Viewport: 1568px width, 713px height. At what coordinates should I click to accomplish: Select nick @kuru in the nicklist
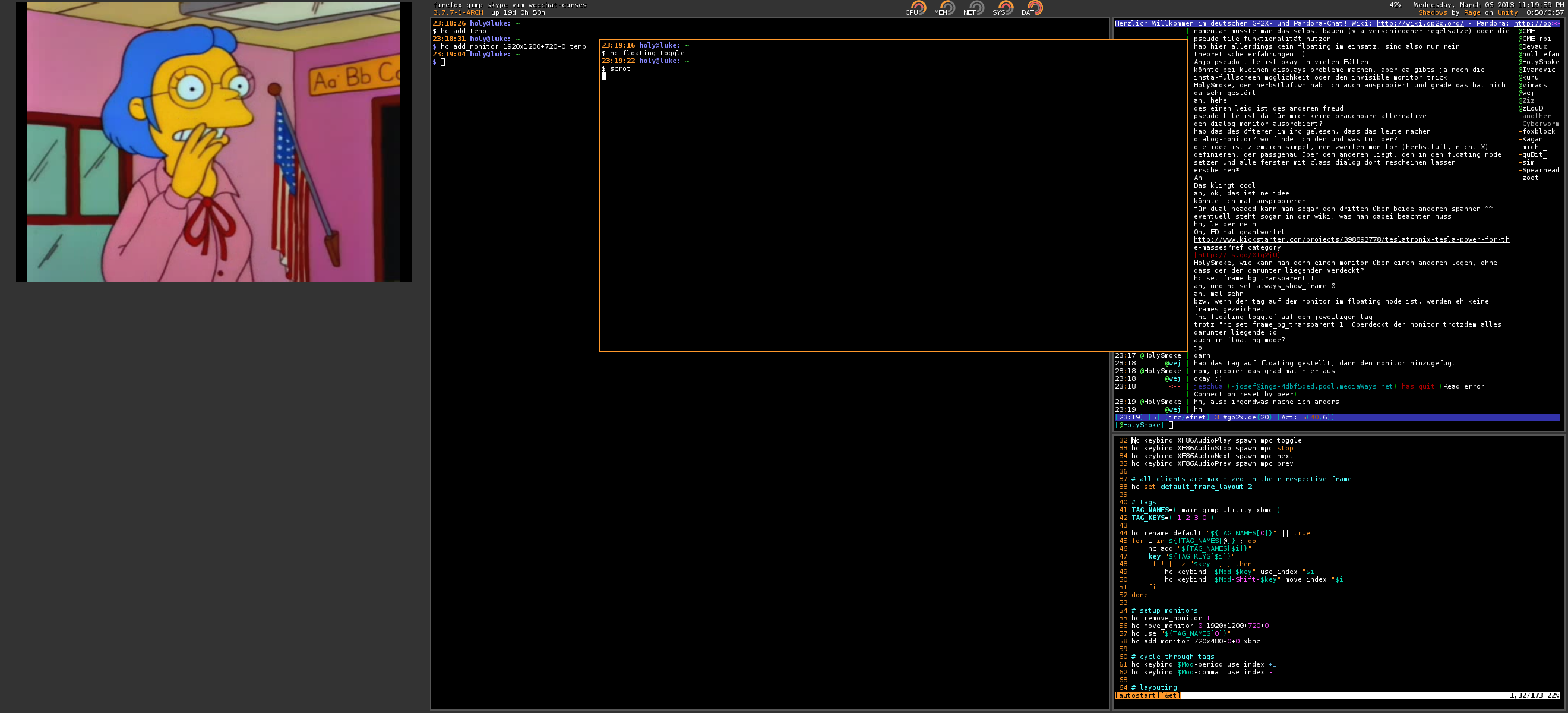tap(1528, 77)
